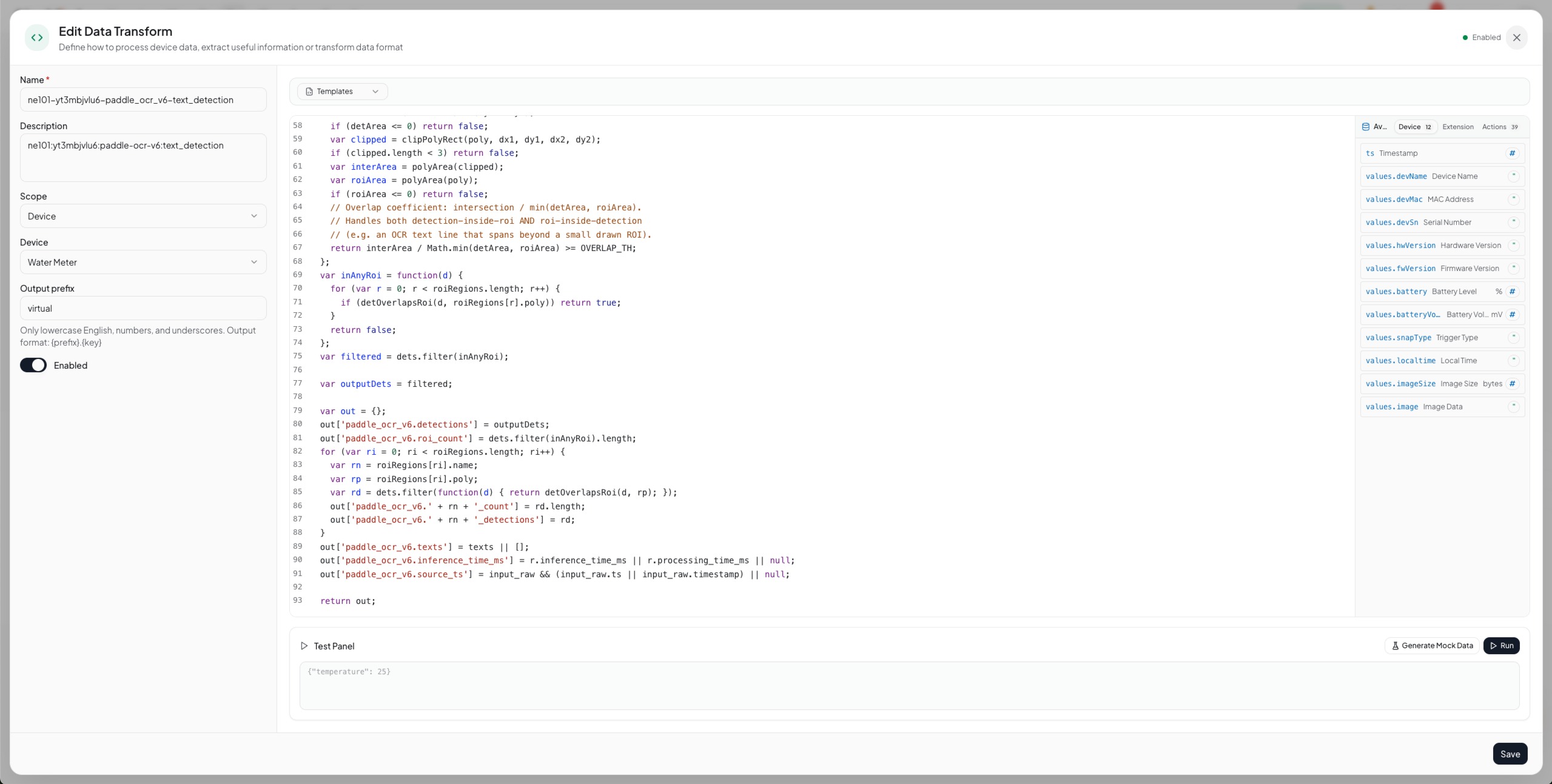Insert the ts Timestamp variable

[x=1442, y=153]
